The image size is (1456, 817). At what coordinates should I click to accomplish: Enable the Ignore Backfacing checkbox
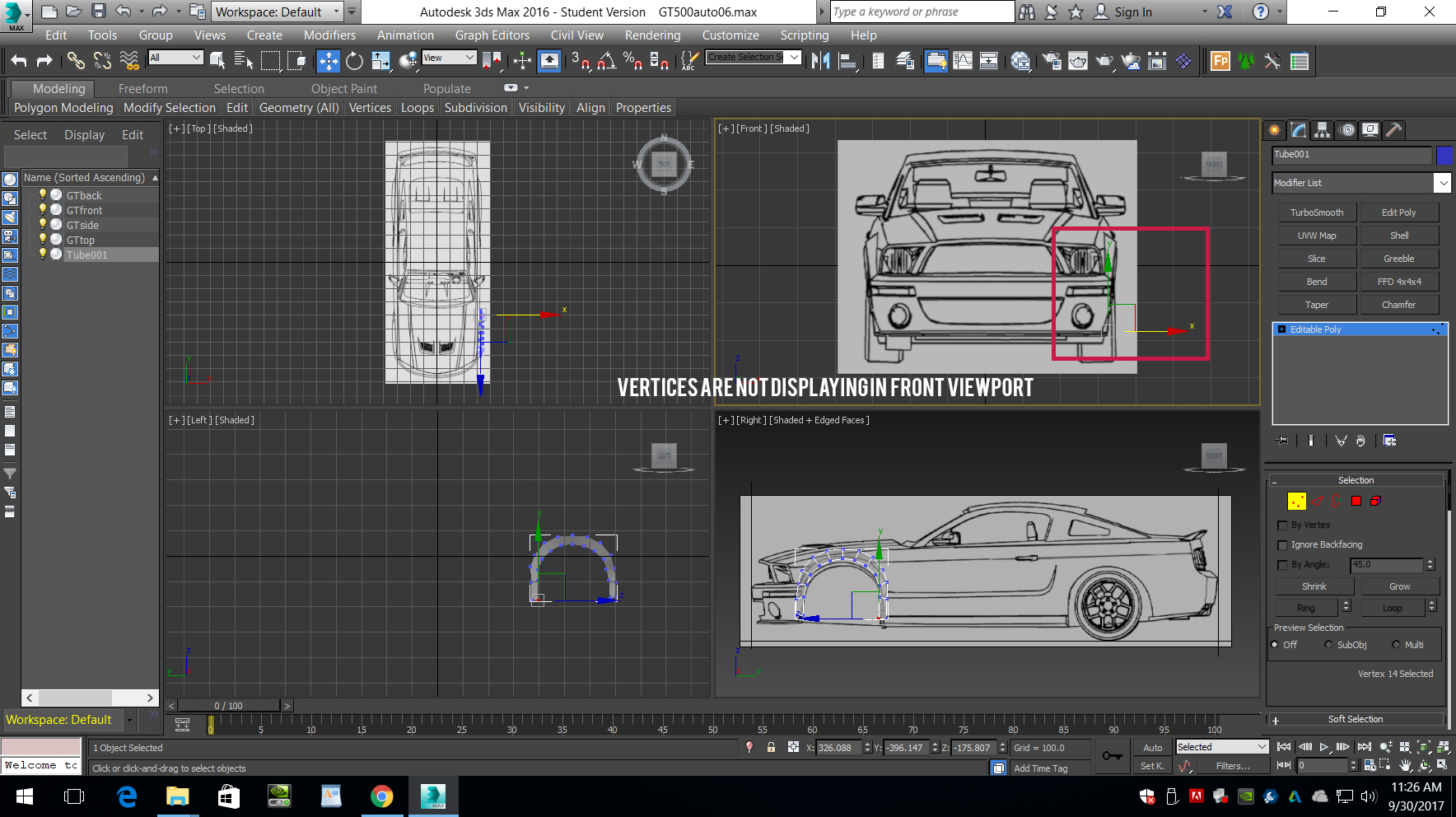1282,544
